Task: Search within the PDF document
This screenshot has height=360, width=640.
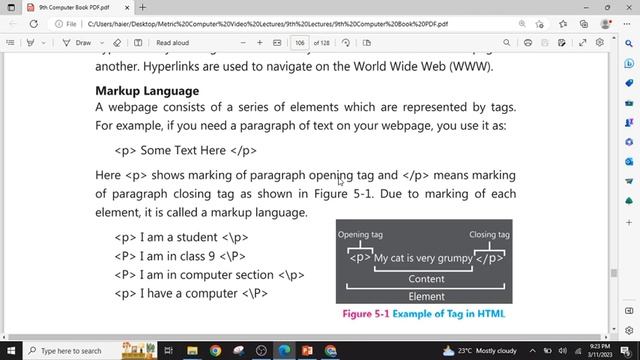Action: (x=507, y=42)
